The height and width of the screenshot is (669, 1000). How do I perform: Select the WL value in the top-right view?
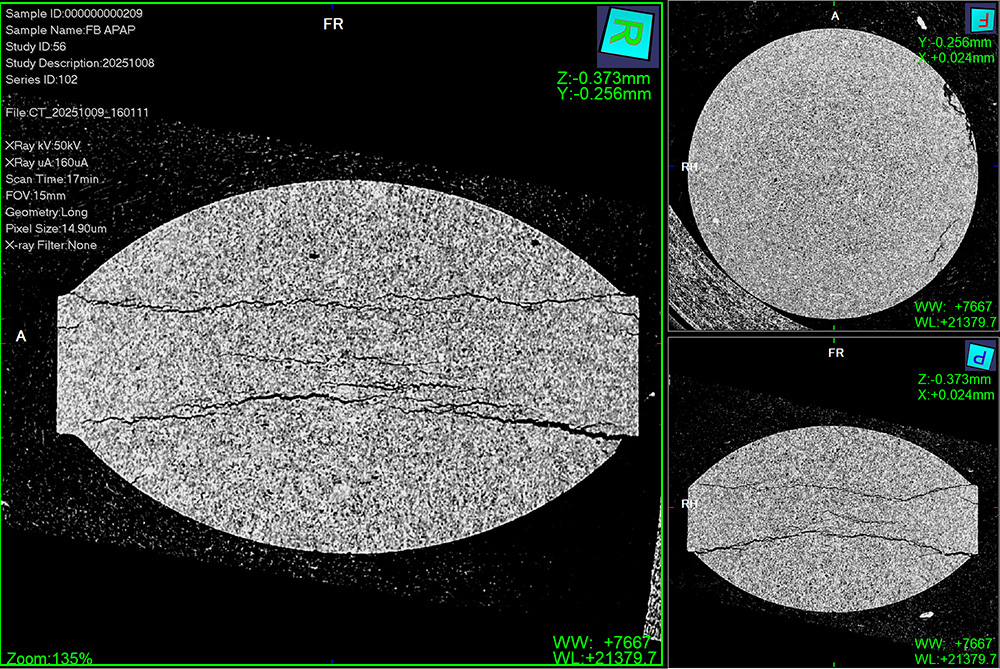point(956,321)
